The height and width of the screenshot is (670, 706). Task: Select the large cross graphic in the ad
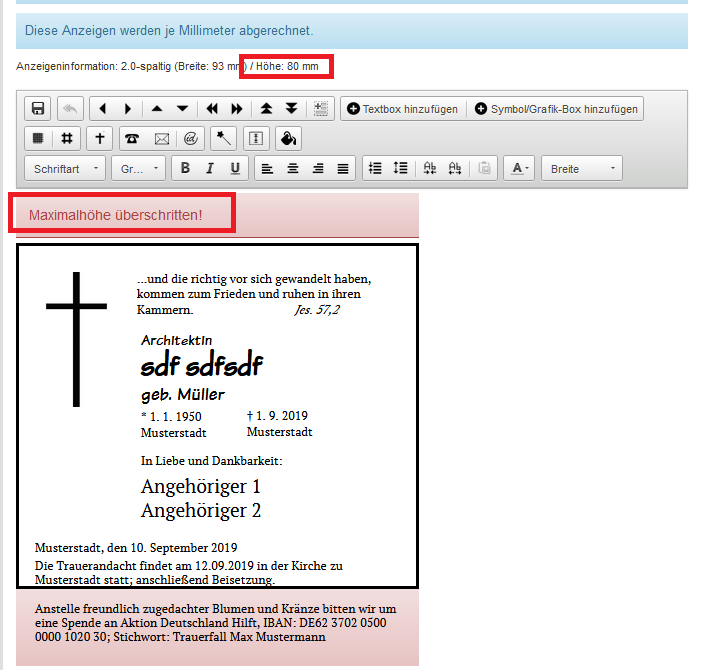(x=77, y=340)
